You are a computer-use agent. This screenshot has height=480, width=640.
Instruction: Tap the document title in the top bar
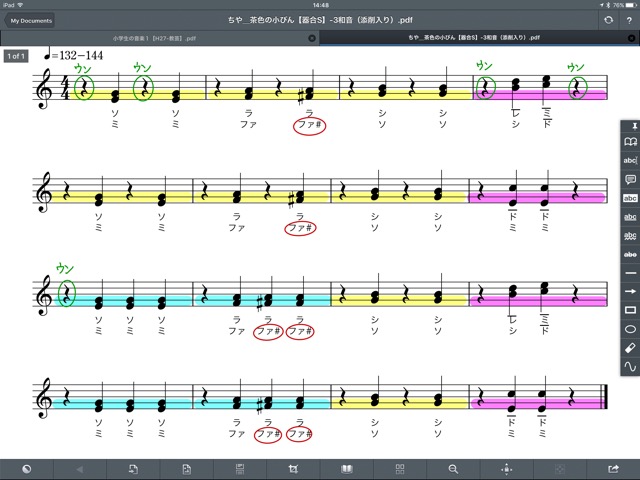tap(320, 20)
